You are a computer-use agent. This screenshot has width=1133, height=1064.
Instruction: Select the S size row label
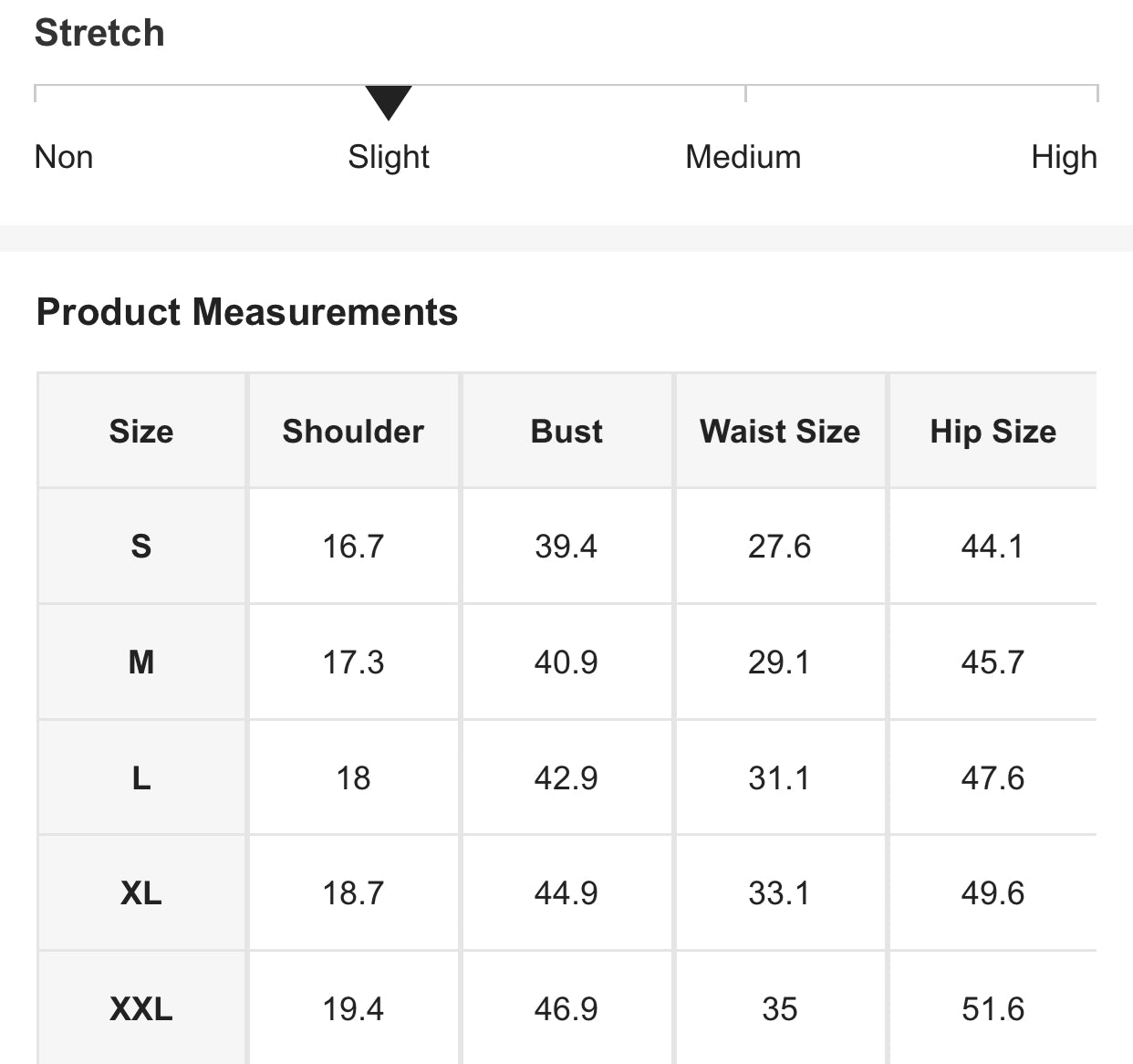point(141,546)
